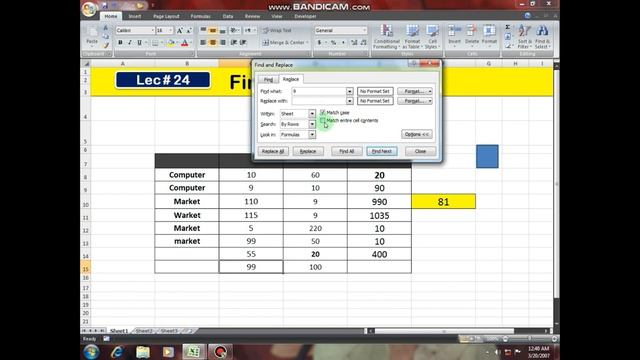
Task: Select the Replace tab in dialog
Action: (291, 79)
